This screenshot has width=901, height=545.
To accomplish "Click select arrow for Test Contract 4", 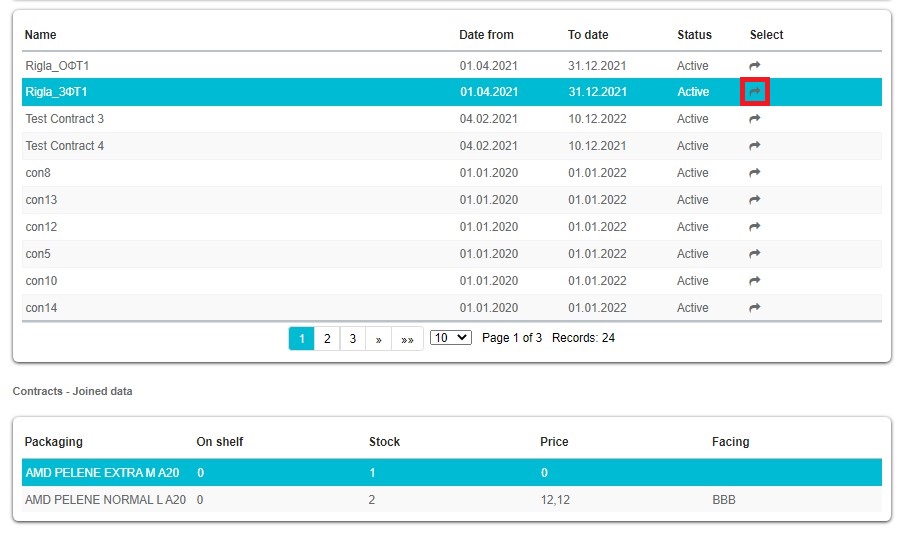I will tap(755, 146).
